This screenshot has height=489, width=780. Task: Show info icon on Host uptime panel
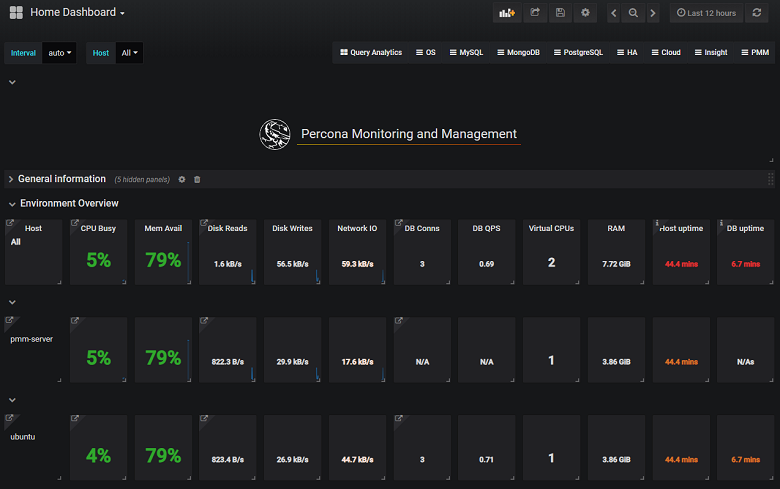coord(657,223)
